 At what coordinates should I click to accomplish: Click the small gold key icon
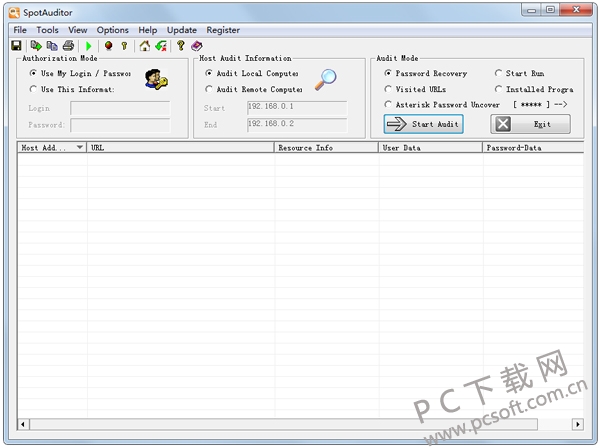(124, 46)
